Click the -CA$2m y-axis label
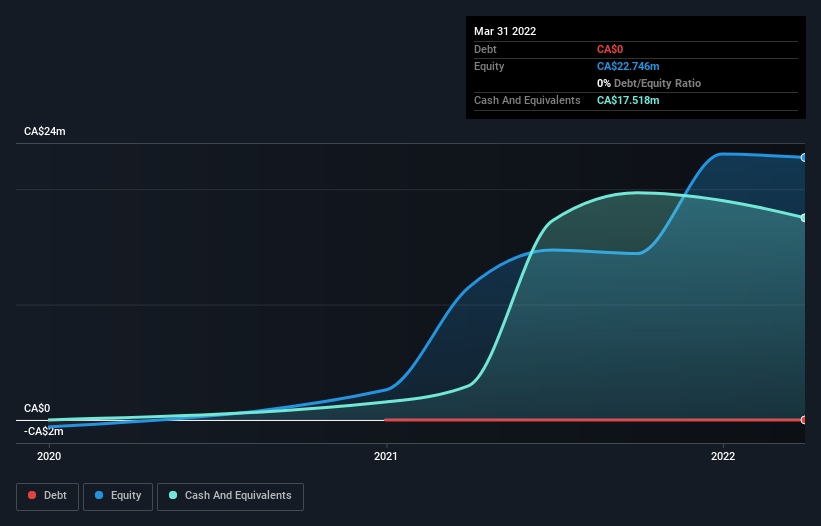821x526 pixels. (43, 432)
